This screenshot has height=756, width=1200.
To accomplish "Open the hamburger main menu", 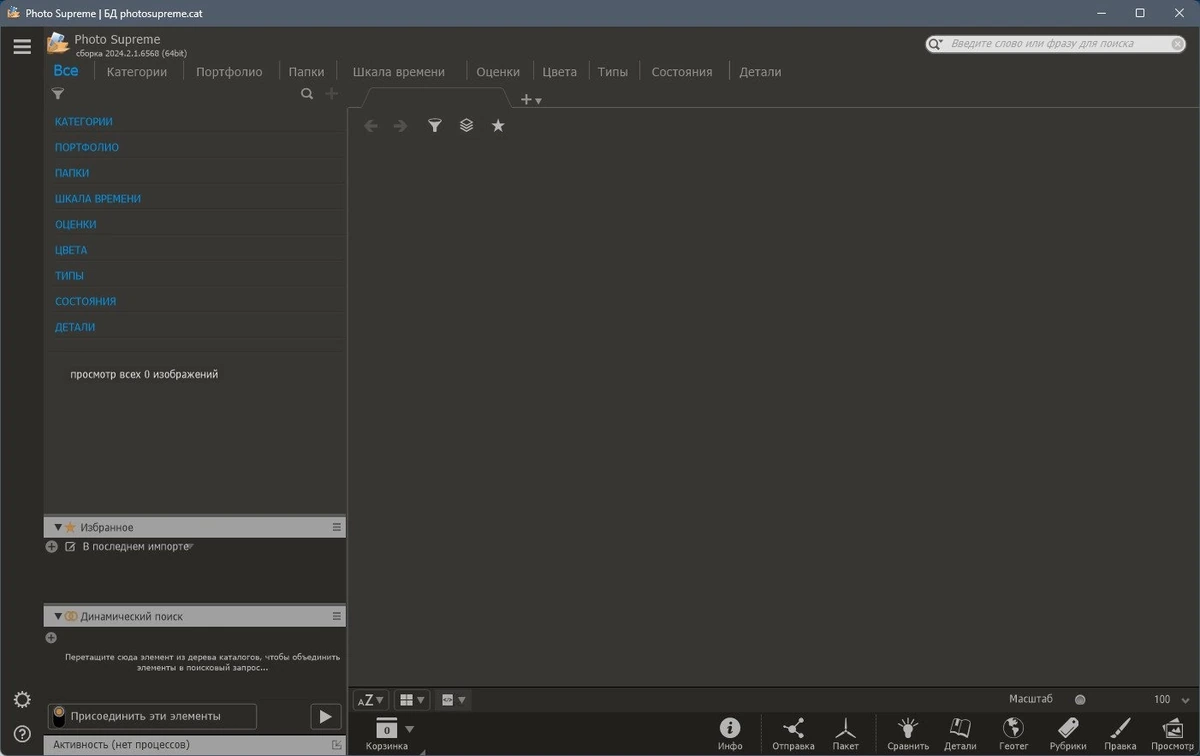I will [x=22, y=46].
